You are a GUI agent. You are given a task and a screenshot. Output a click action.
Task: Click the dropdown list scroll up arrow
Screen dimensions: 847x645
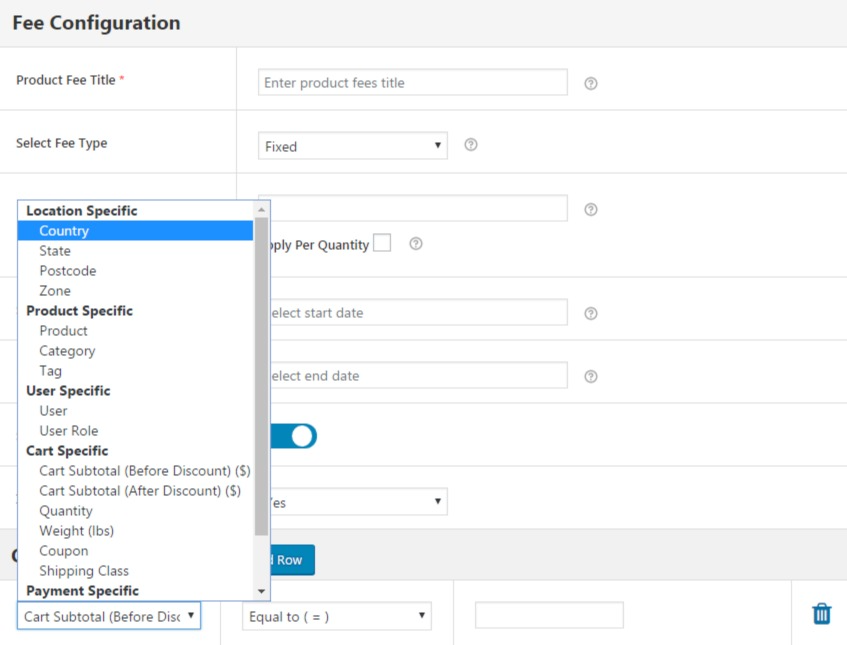[x=261, y=210]
